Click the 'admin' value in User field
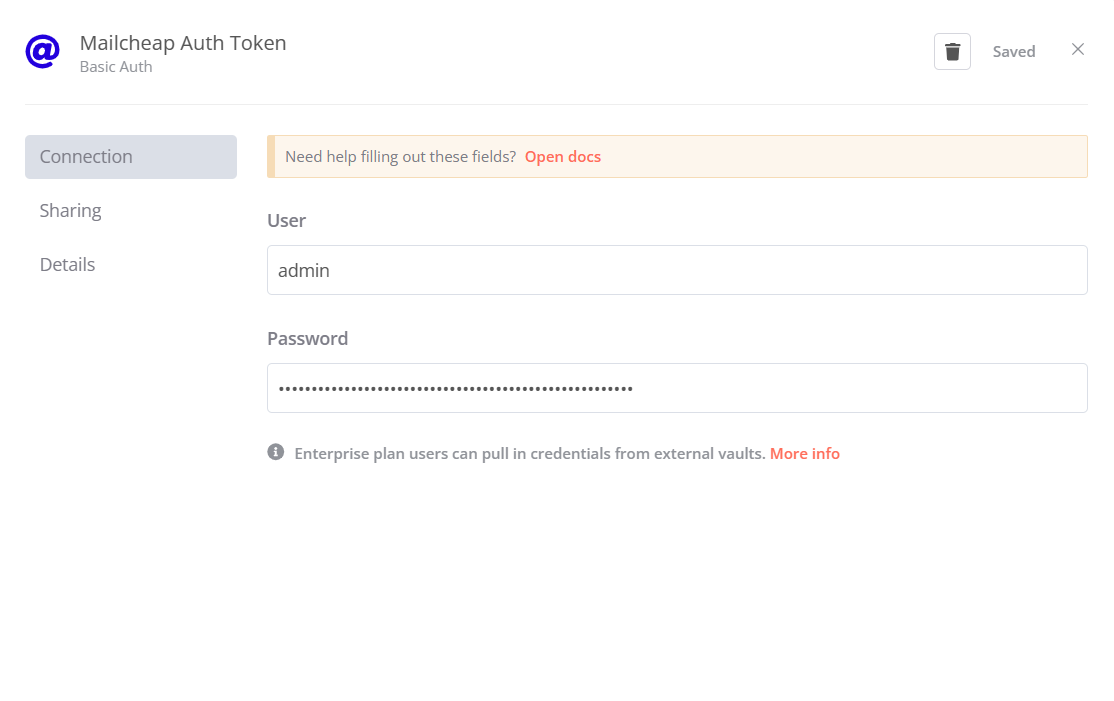Image resolution: width=1114 pixels, height=701 pixels. 304,270
